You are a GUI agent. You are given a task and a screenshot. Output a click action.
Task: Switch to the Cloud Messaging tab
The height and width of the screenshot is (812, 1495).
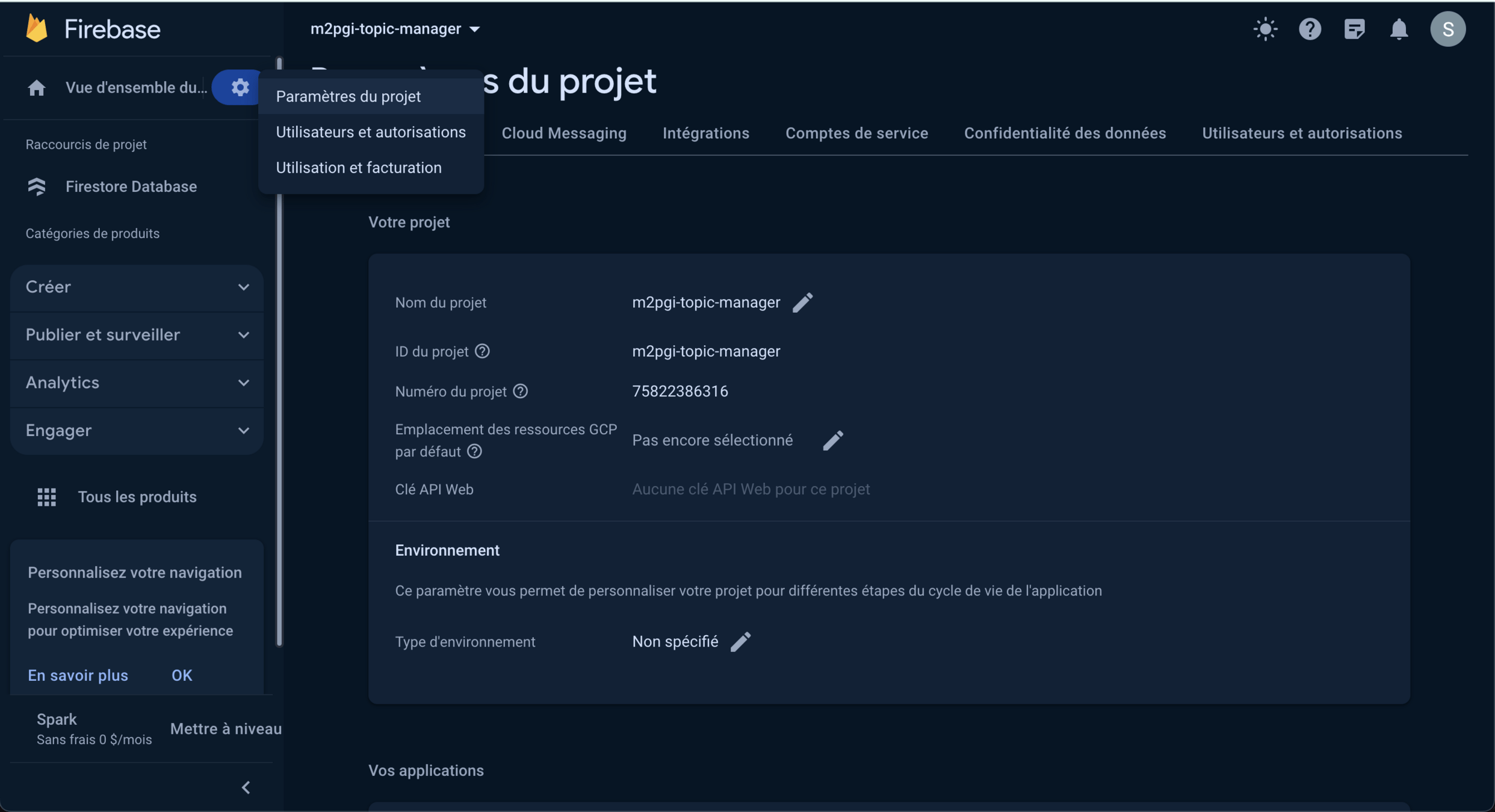(563, 133)
